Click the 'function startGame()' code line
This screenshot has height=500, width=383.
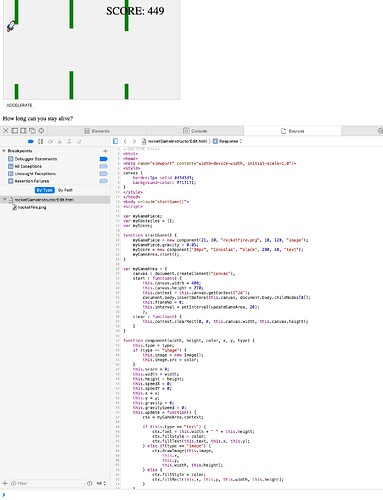point(150,235)
